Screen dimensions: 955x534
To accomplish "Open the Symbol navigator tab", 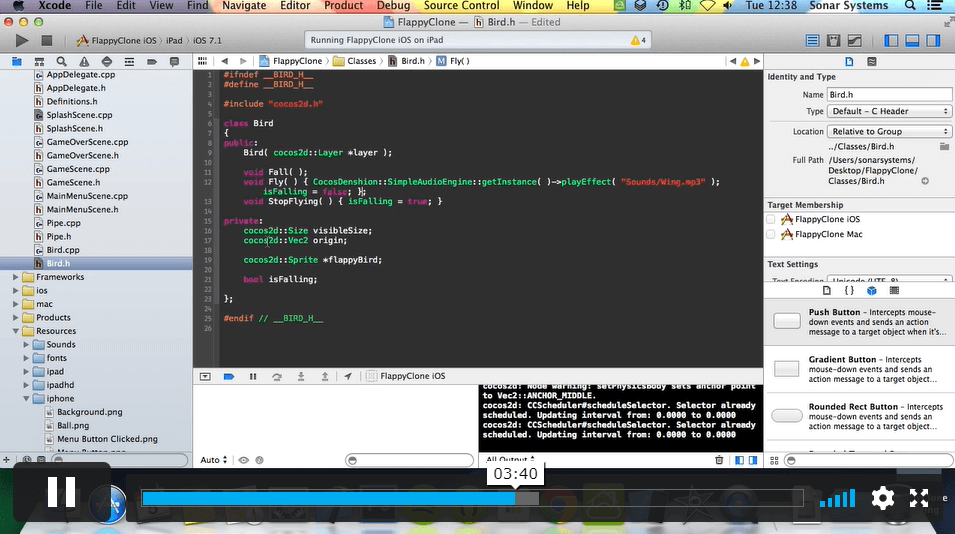I will [x=39, y=61].
